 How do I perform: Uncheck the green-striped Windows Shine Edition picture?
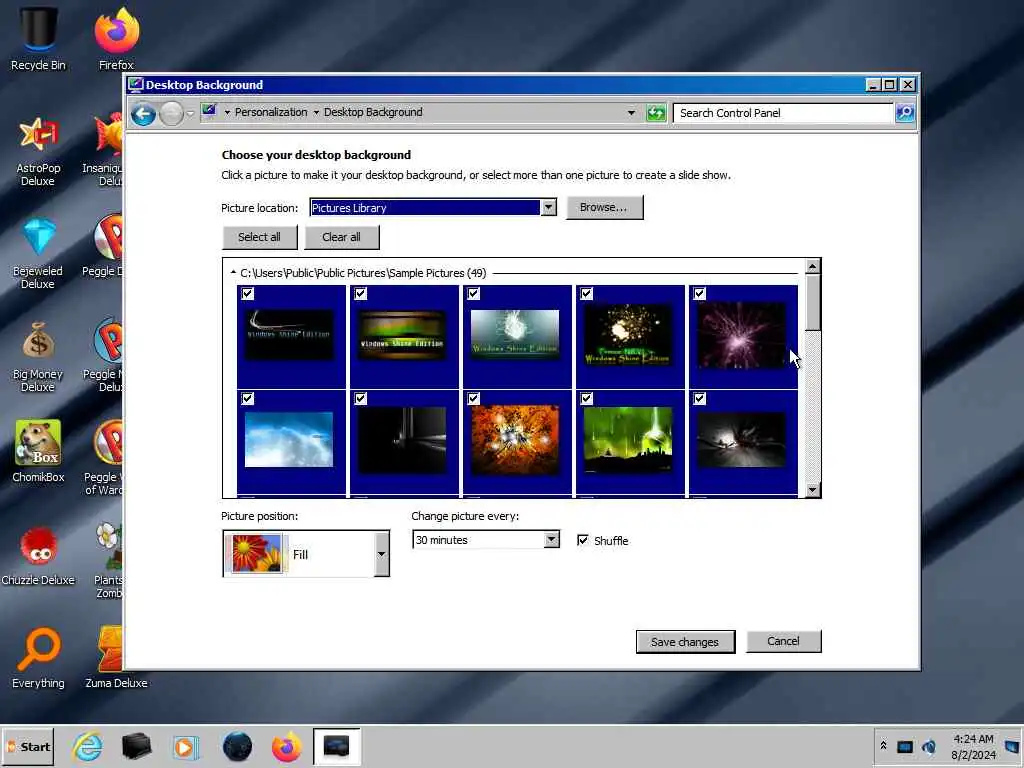click(x=360, y=294)
